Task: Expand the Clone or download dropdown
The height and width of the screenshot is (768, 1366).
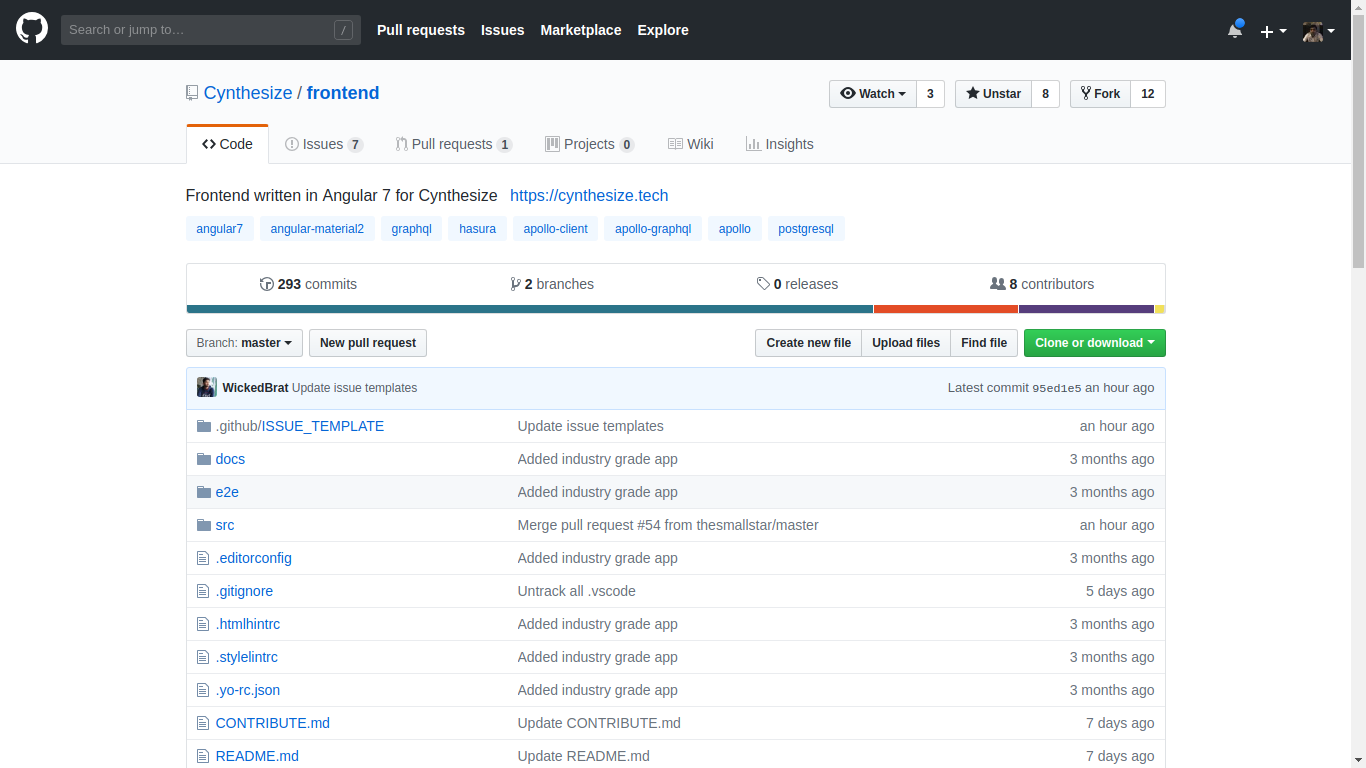Action: [x=1094, y=342]
